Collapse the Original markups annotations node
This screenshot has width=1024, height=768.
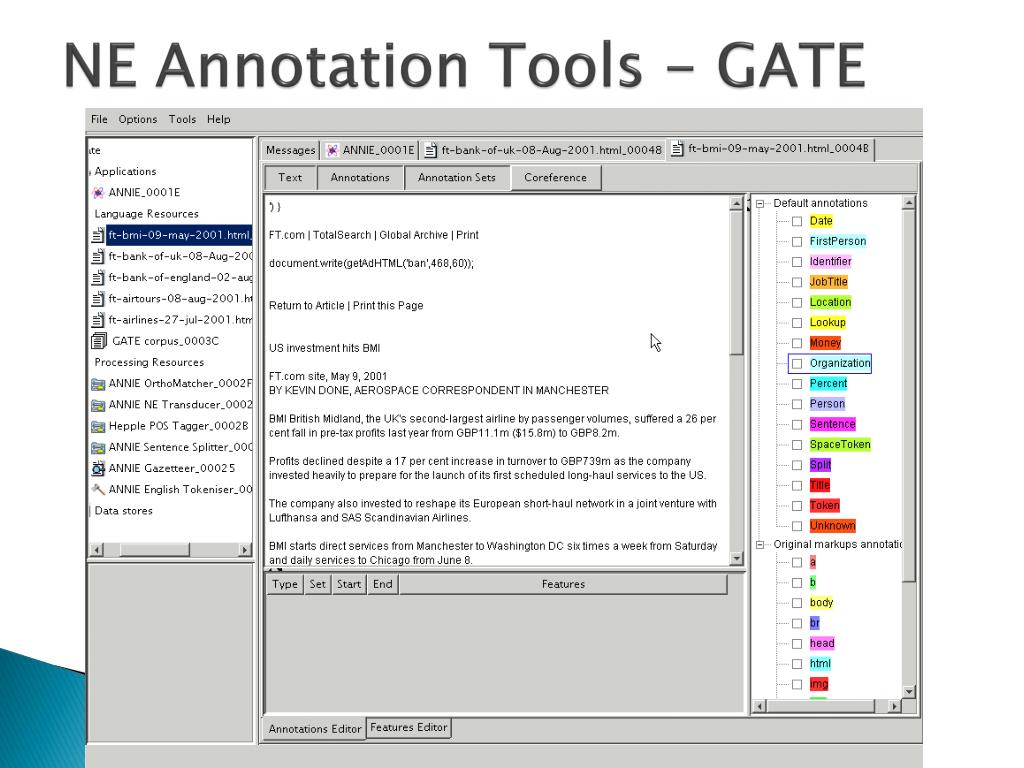760,545
